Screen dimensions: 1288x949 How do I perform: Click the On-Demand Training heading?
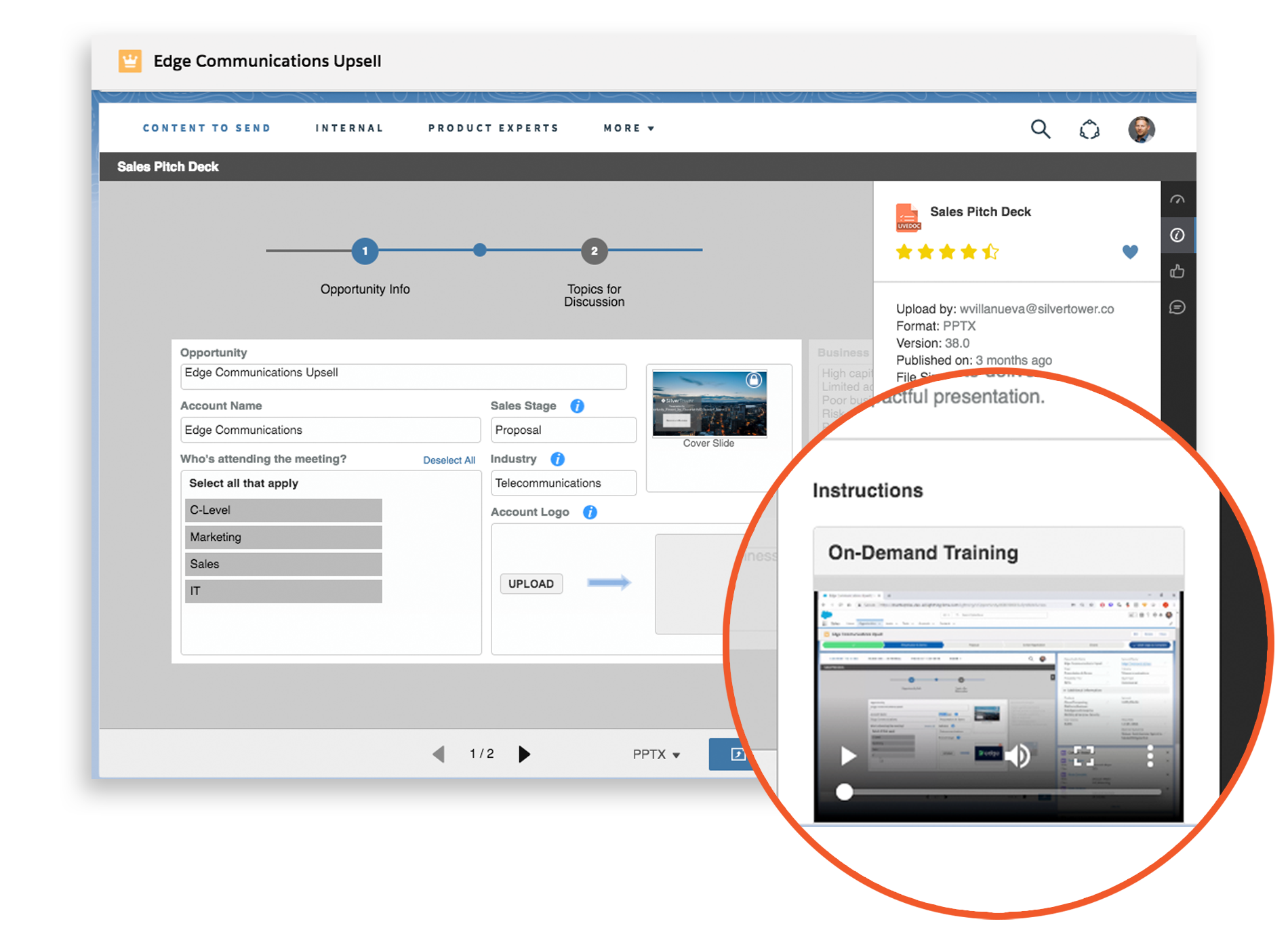[923, 553]
